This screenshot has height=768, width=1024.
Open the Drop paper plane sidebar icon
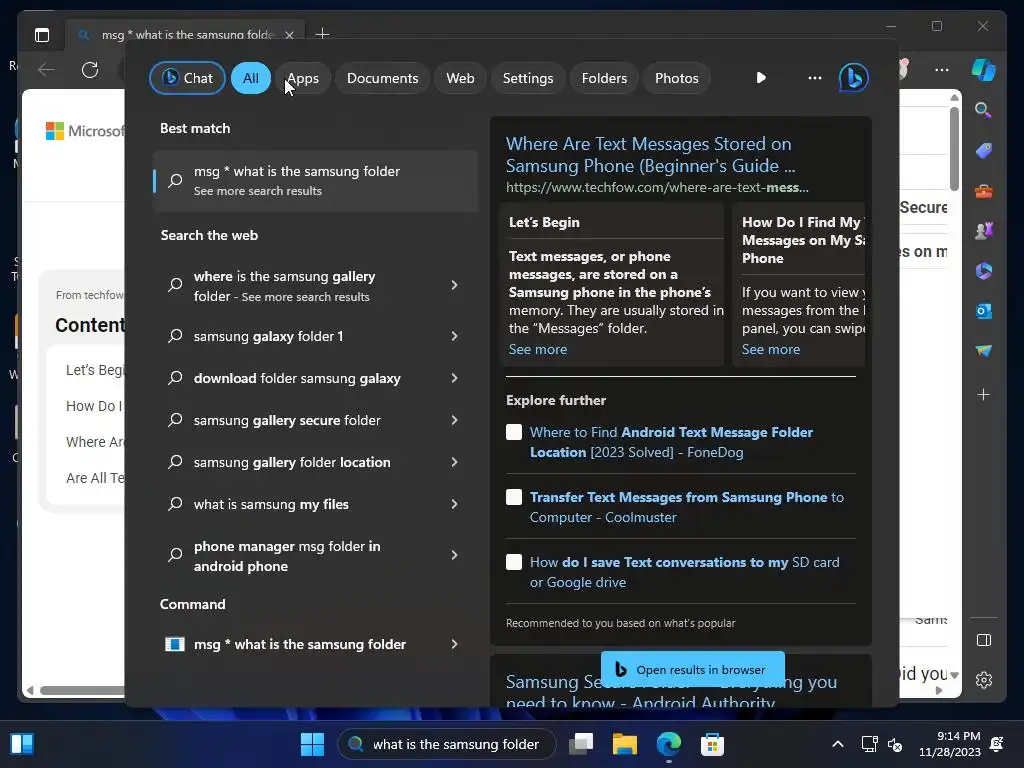(x=984, y=351)
